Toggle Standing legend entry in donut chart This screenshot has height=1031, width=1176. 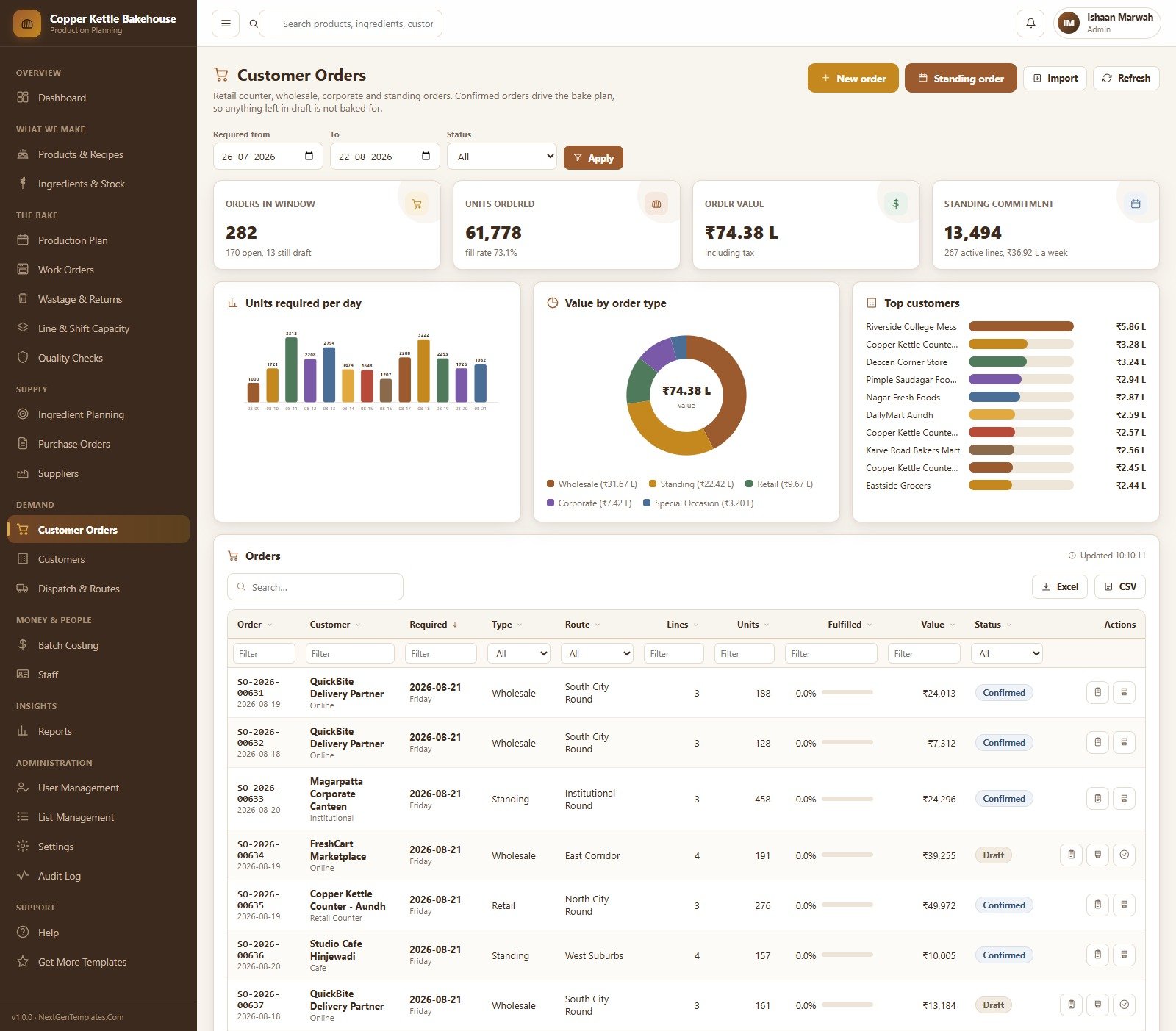pos(691,484)
